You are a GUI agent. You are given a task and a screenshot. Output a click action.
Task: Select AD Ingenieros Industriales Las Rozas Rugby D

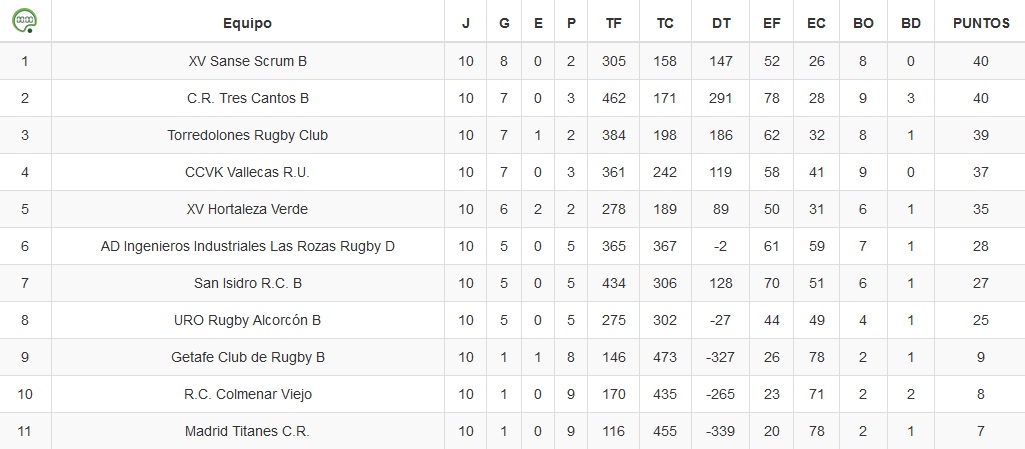coord(247,246)
